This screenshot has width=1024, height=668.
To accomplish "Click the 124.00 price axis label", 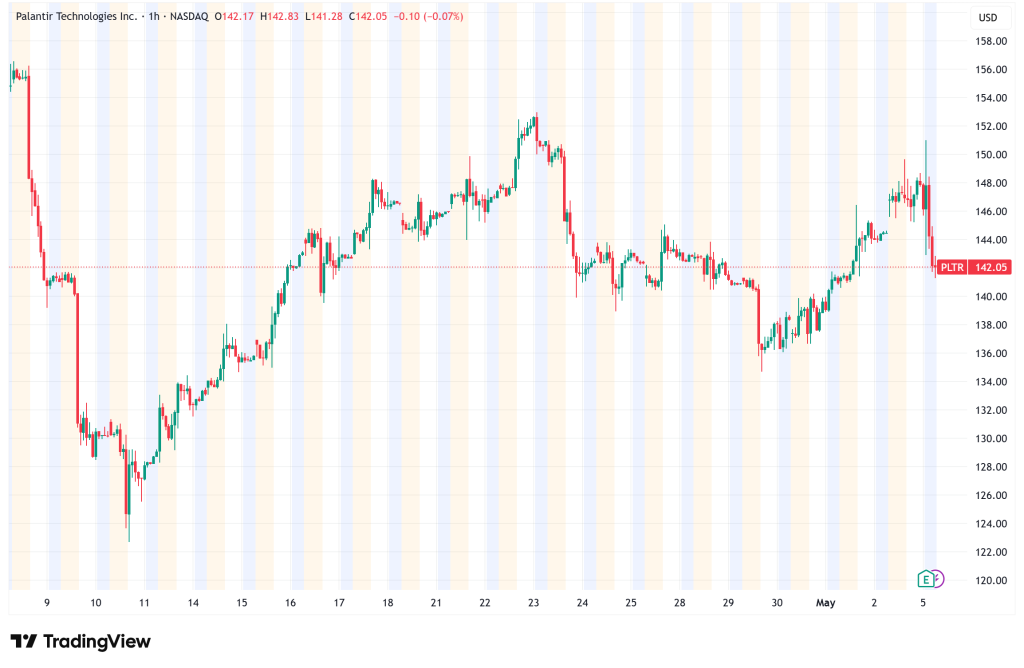I will click(991, 524).
